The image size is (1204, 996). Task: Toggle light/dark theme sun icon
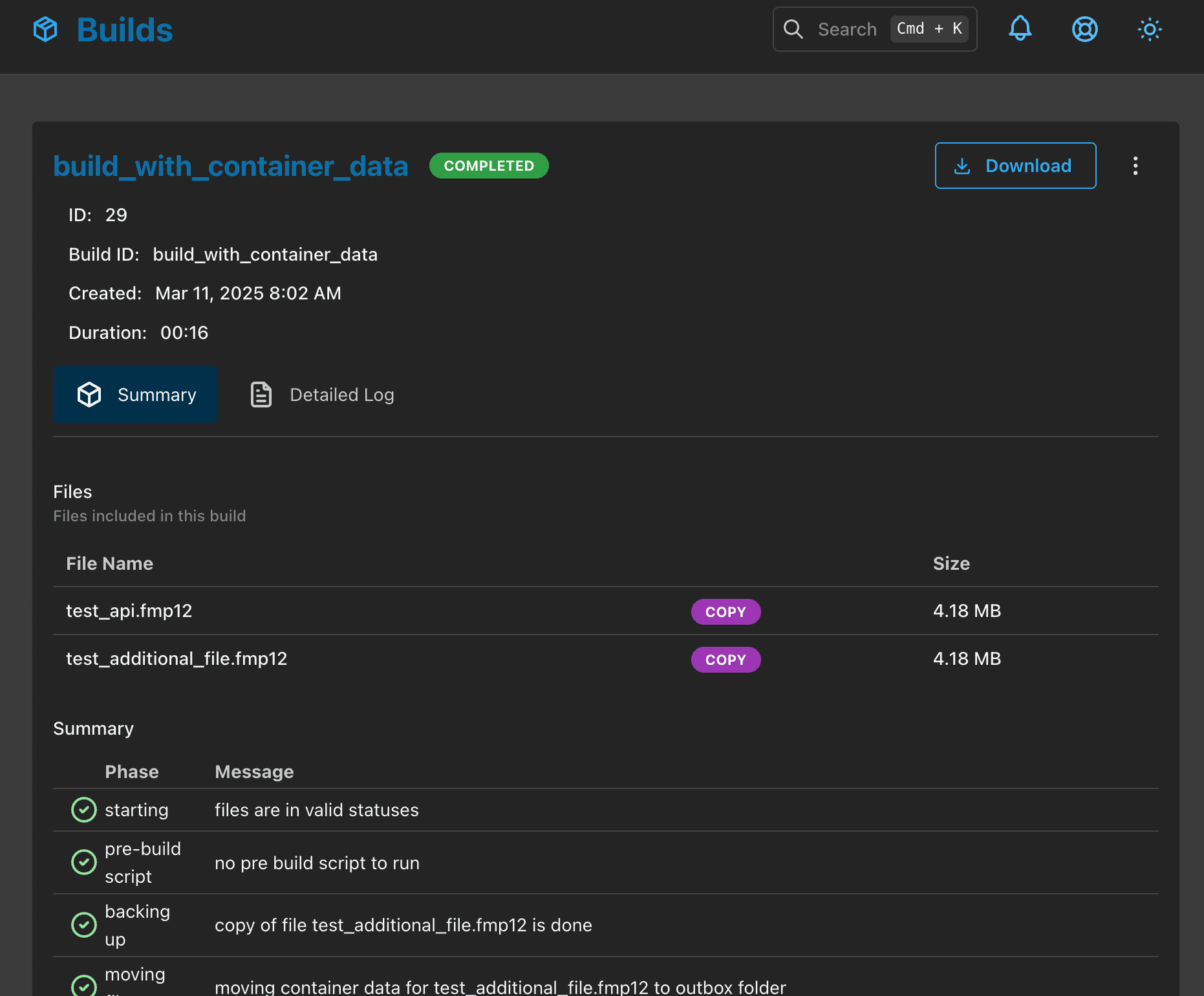[1149, 29]
